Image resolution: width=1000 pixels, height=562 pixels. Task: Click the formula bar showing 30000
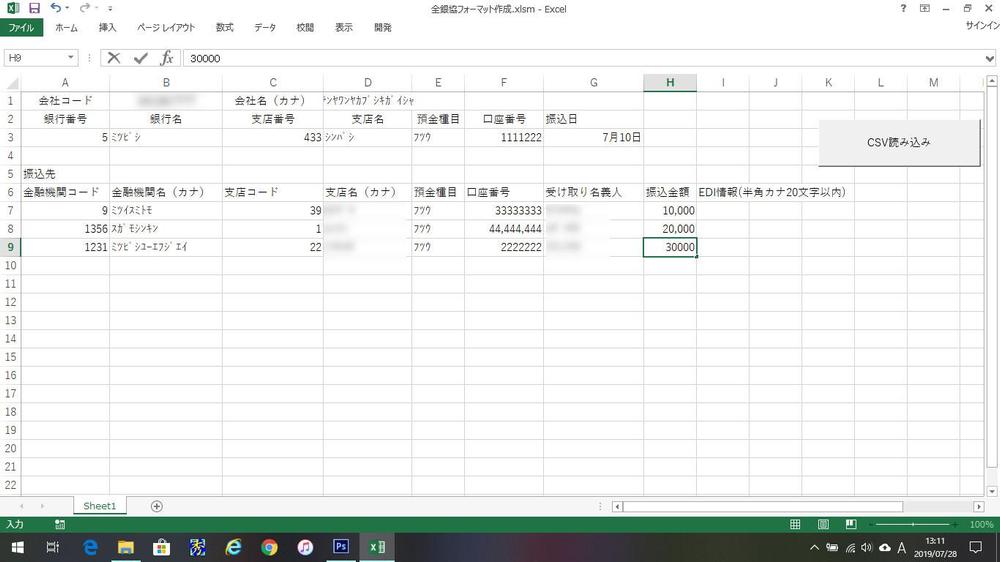click(583, 58)
